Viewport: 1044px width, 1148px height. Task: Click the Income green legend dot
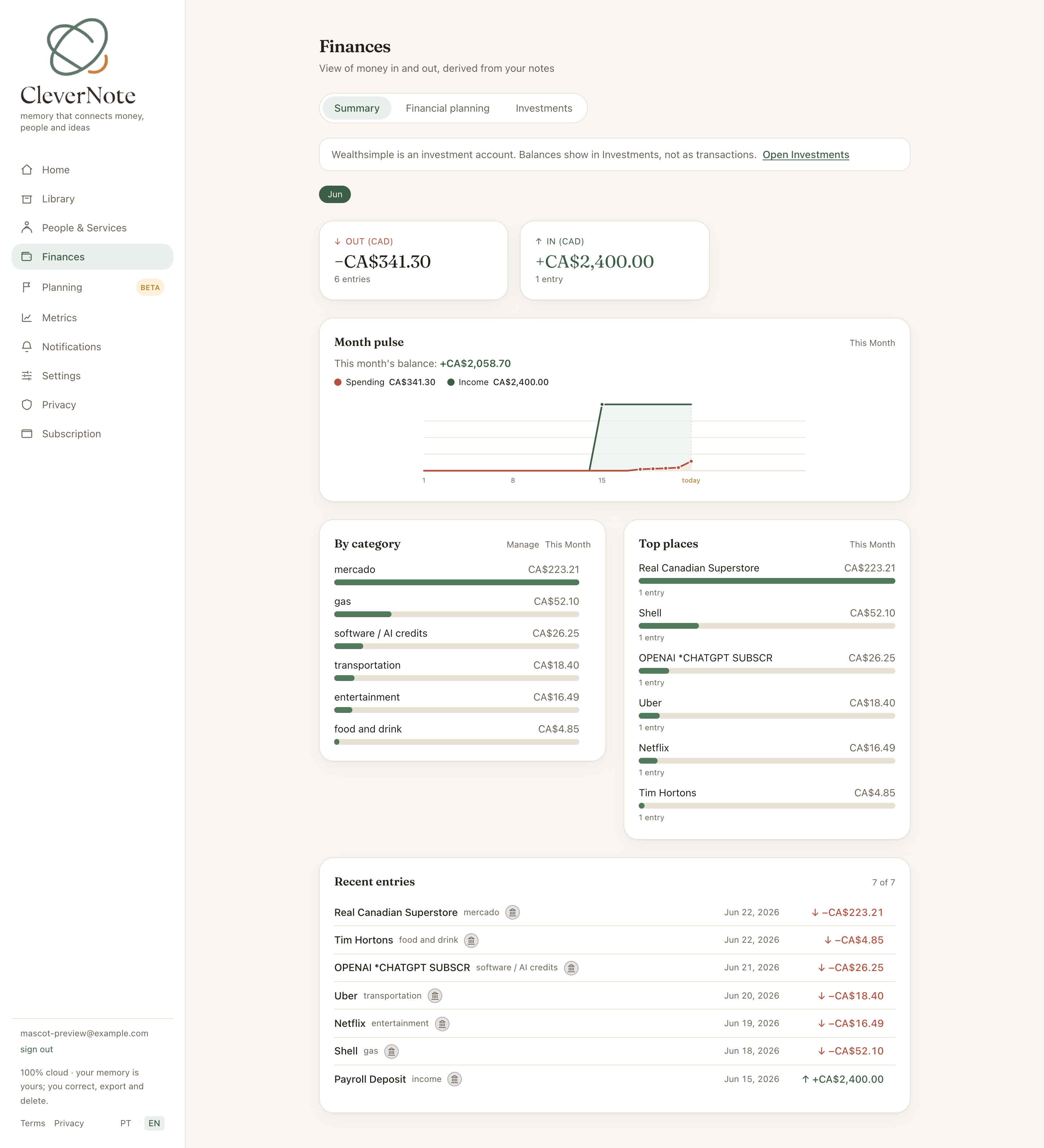[451, 383]
